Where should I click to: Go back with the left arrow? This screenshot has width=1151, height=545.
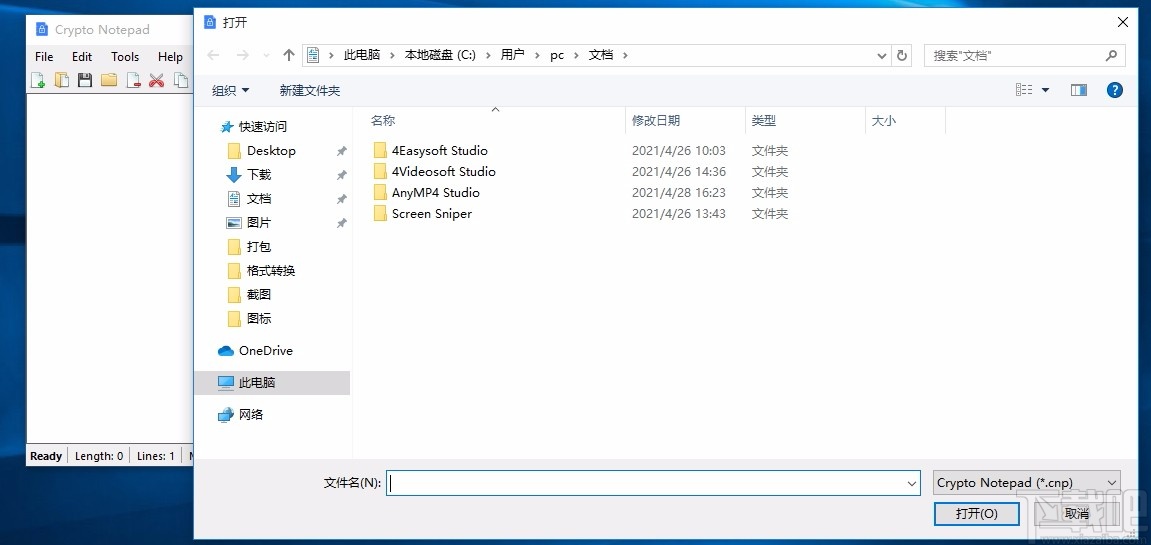(214, 55)
